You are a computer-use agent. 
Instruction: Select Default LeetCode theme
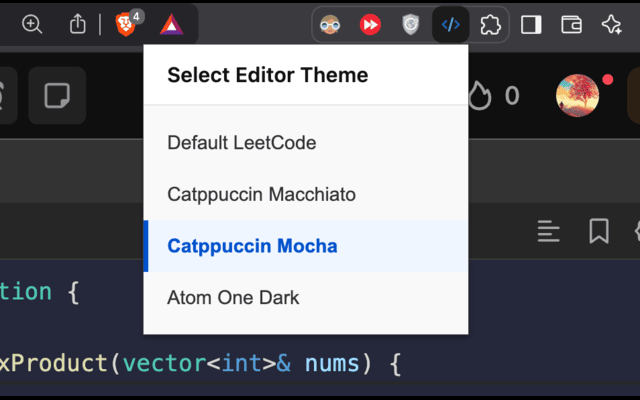click(x=306, y=143)
